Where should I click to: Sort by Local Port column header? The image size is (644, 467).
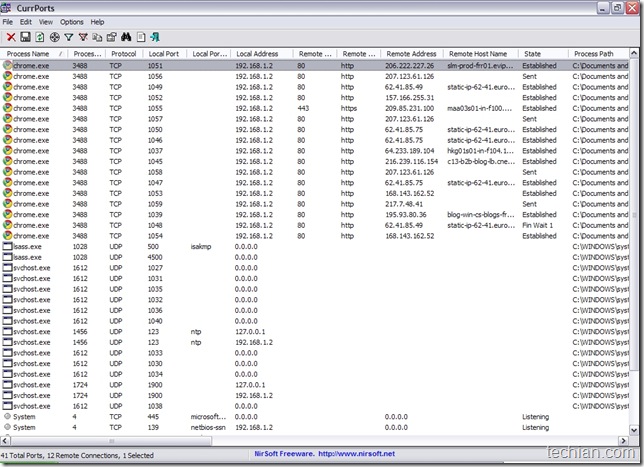[x=164, y=54]
